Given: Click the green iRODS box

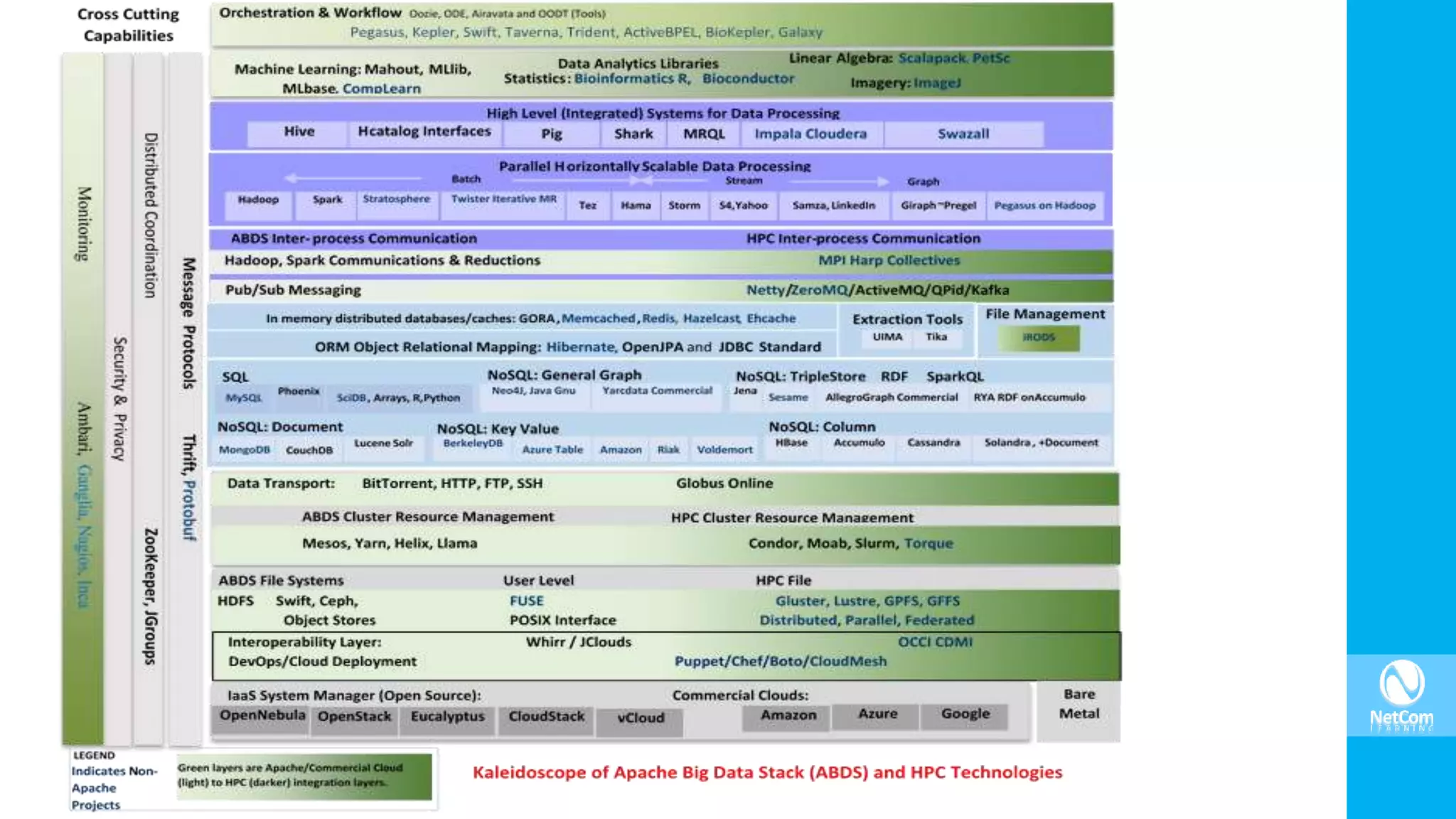Looking at the screenshot, I should click(1039, 338).
